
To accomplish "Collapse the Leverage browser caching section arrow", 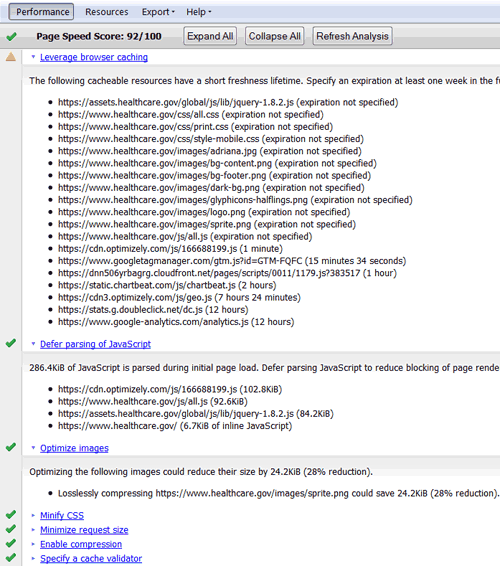I will pyautogui.click(x=33, y=57).
